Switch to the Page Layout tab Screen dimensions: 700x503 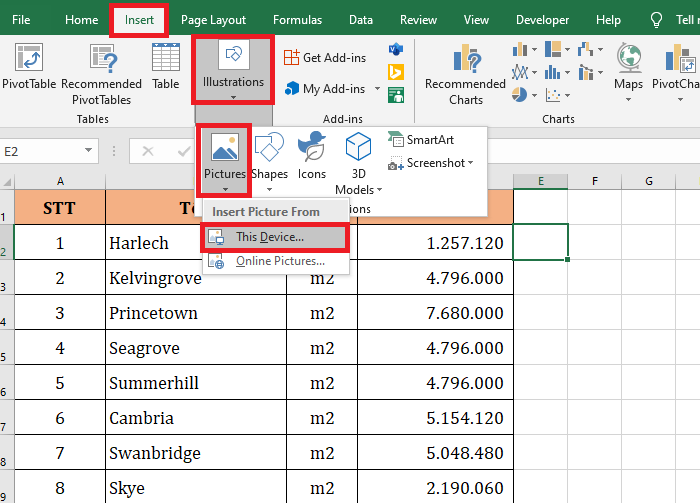click(x=213, y=20)
